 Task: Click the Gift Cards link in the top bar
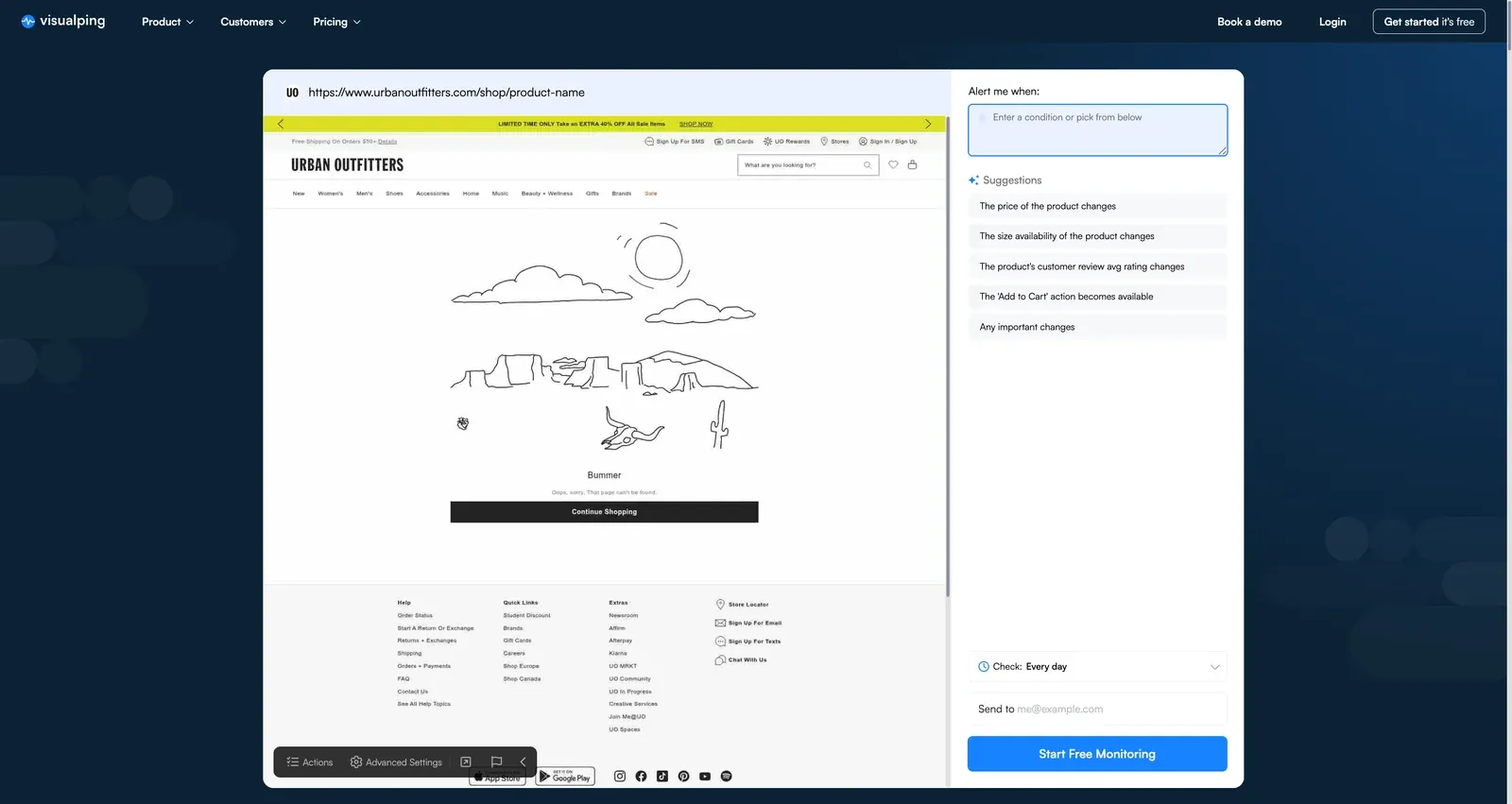tap(734, 142)
